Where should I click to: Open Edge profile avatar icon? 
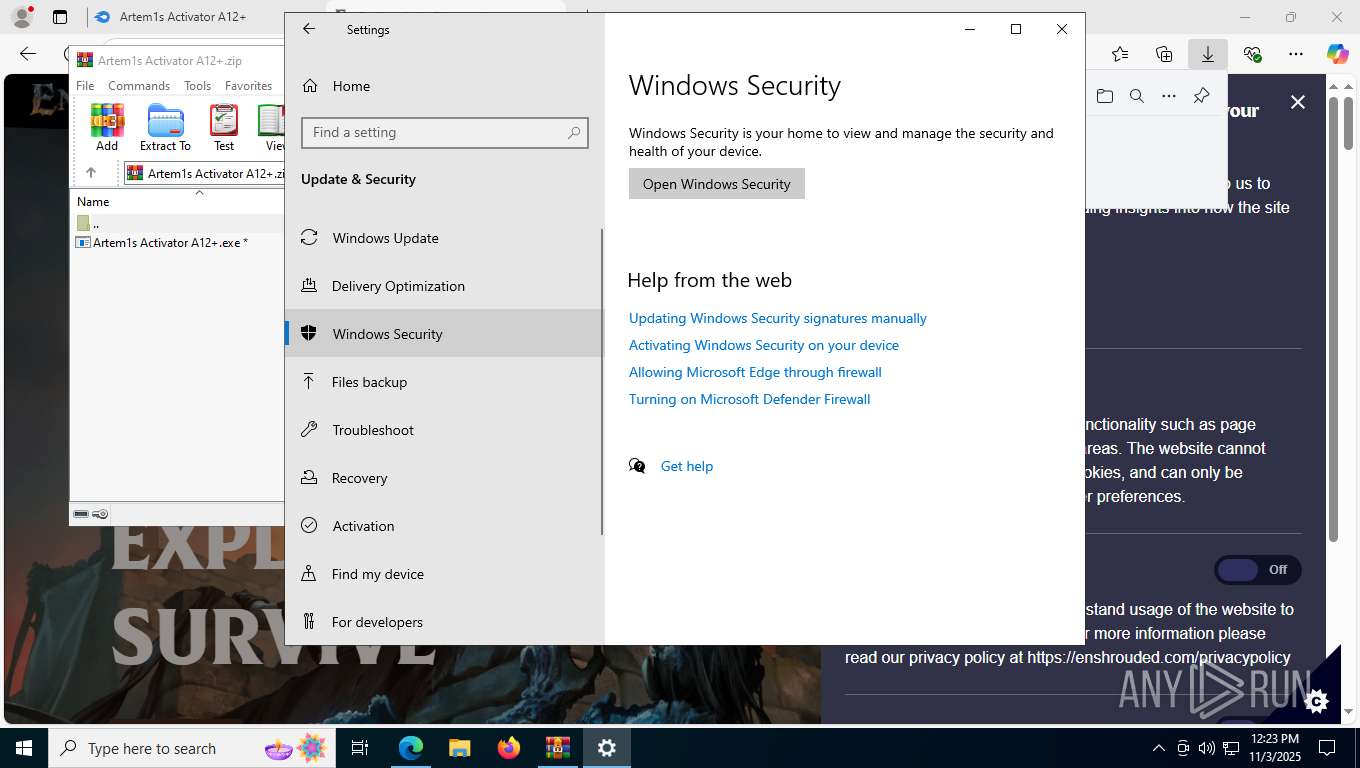point(22,17)
